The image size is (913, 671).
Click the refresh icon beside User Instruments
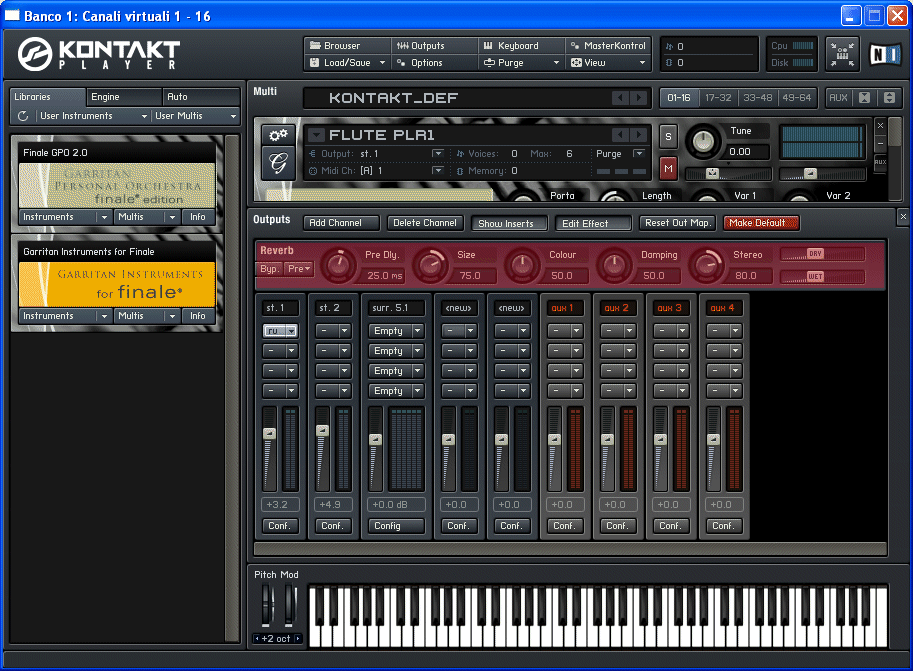[23, 116]
